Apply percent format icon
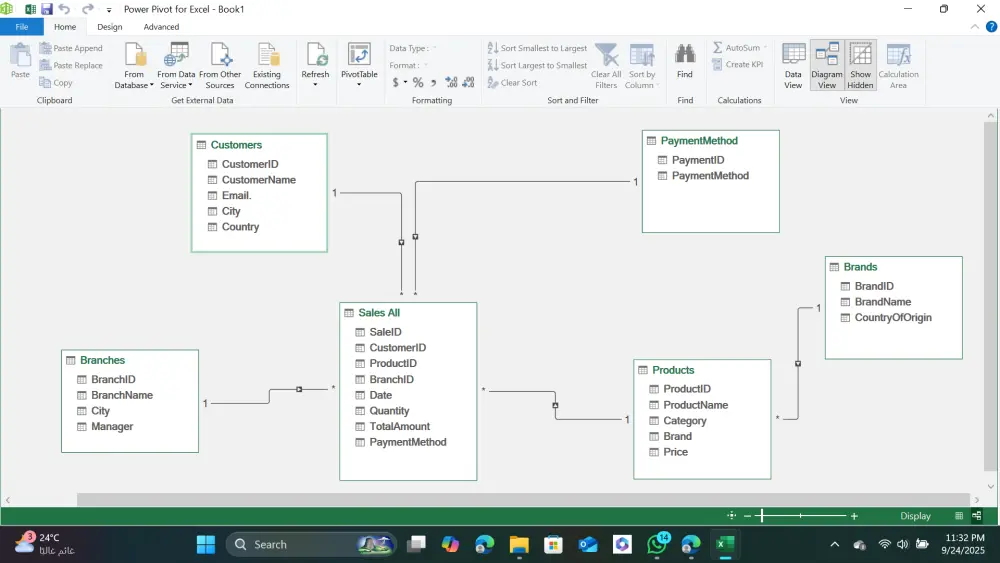 [418, 82]
